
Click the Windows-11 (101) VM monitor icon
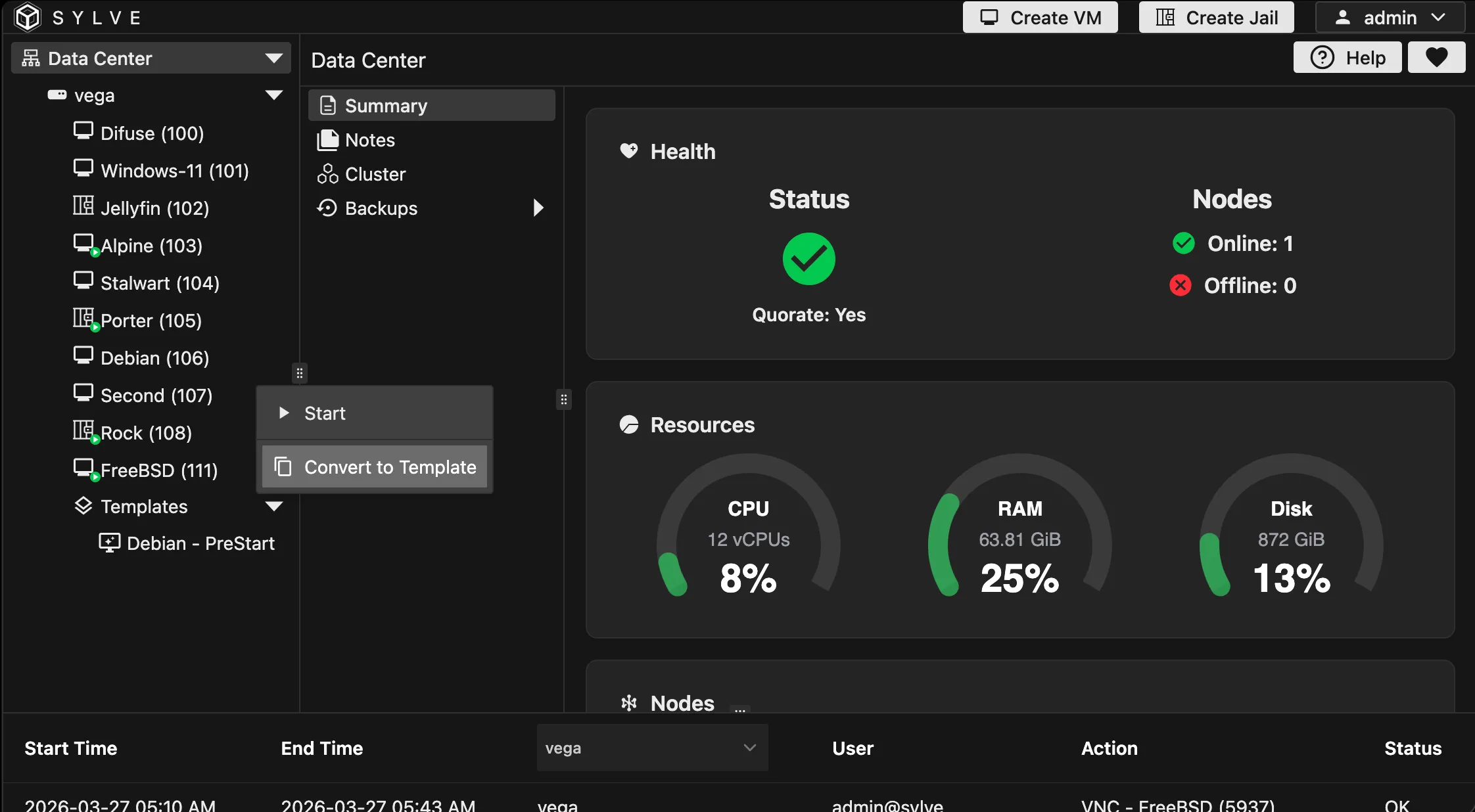(83, 169)
